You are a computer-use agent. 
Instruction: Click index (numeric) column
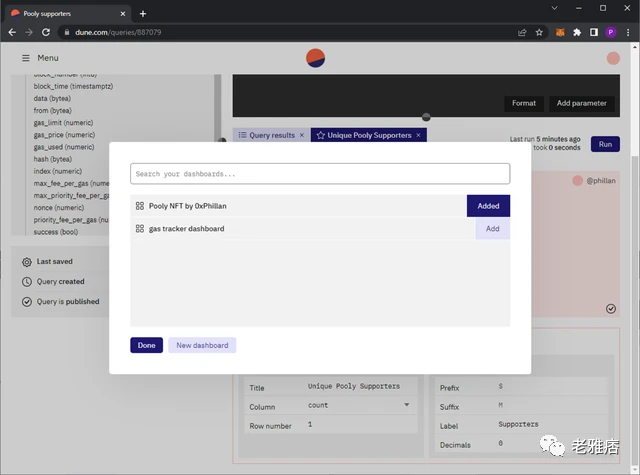pos(58,171)
